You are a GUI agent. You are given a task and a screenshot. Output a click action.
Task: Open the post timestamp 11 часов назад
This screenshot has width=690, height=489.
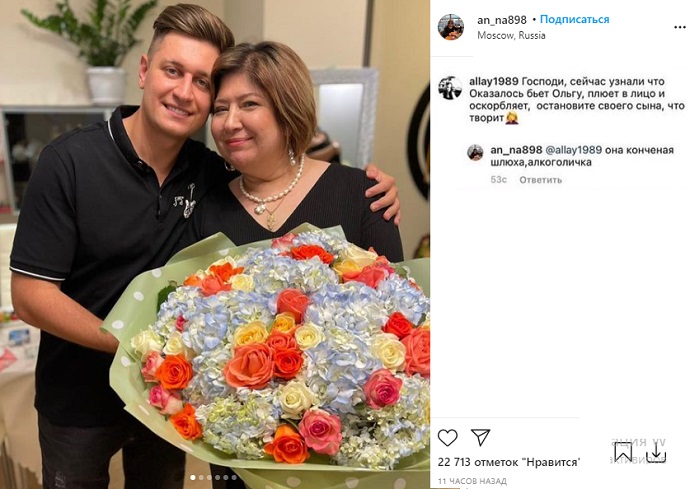[x=472, y=481]
